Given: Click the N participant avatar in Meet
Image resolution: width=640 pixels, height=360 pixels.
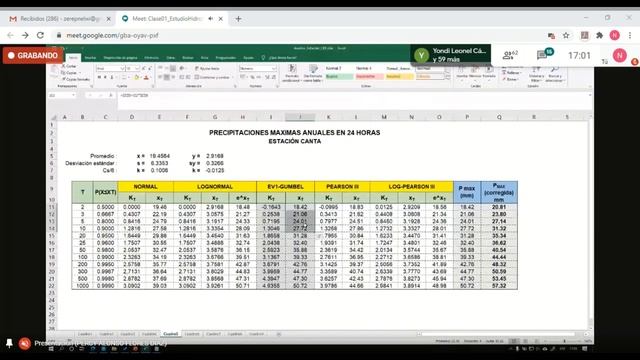Looking at the screenshot, I should click(620, 55).
